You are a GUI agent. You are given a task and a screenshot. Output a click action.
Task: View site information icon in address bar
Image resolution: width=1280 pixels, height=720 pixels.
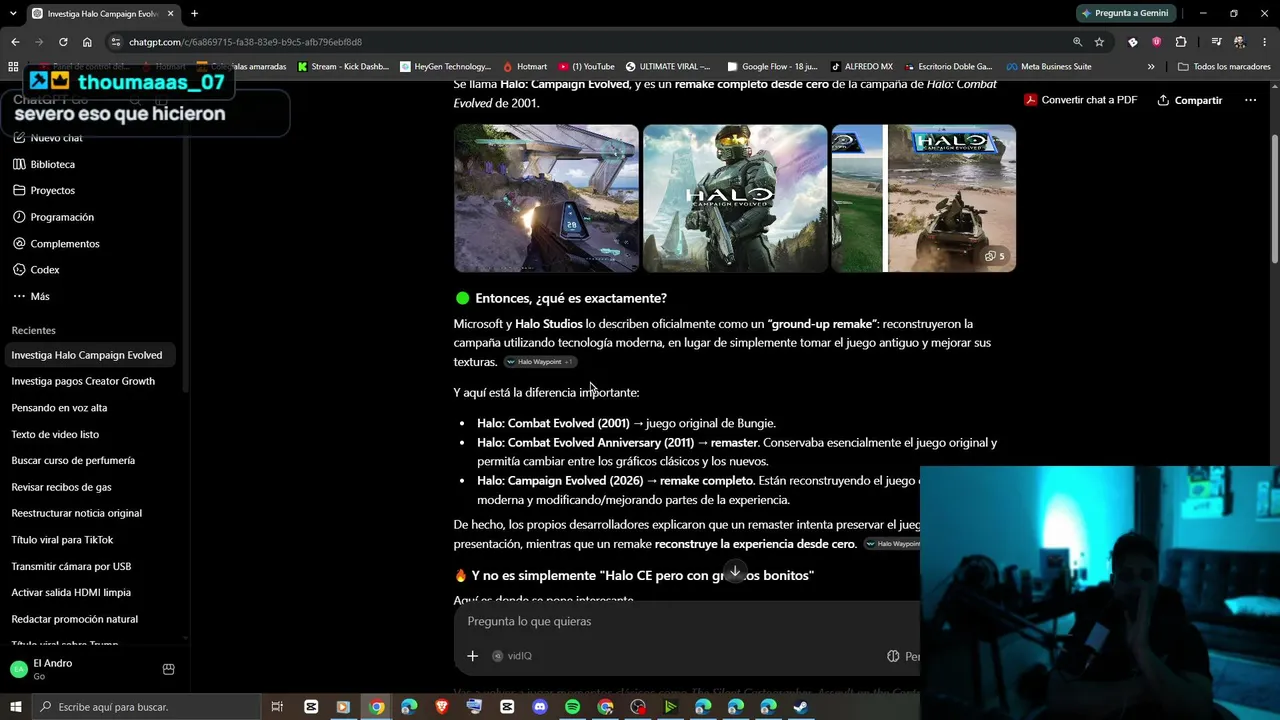click(116, 42)
